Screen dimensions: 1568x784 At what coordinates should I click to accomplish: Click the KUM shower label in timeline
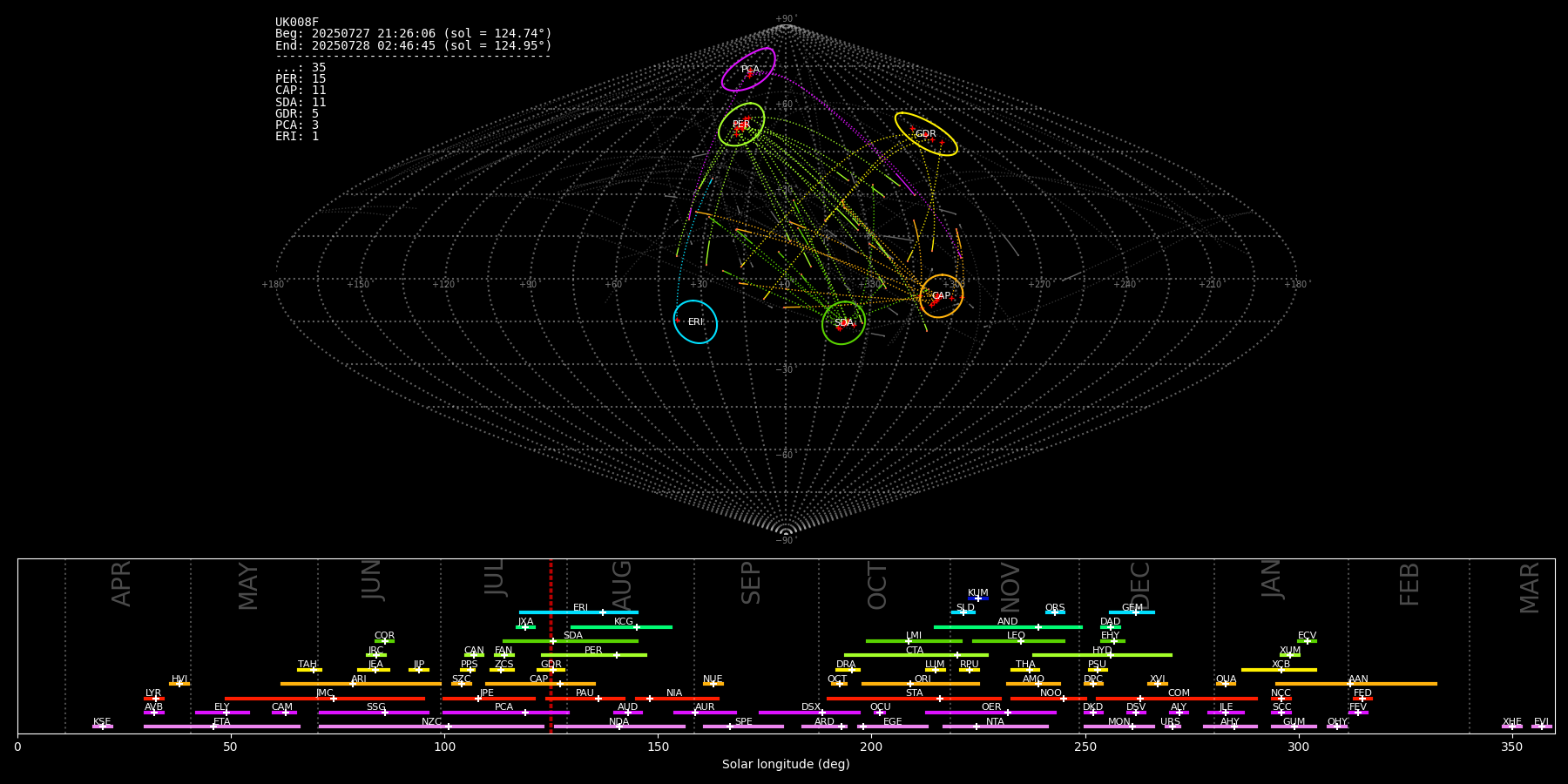(x=978, y=593)
